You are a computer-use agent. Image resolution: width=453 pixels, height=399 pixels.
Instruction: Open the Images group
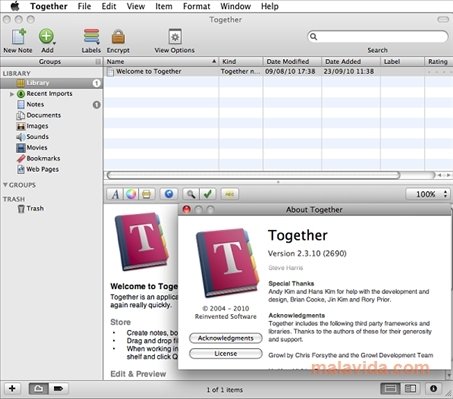coord(37,126)
